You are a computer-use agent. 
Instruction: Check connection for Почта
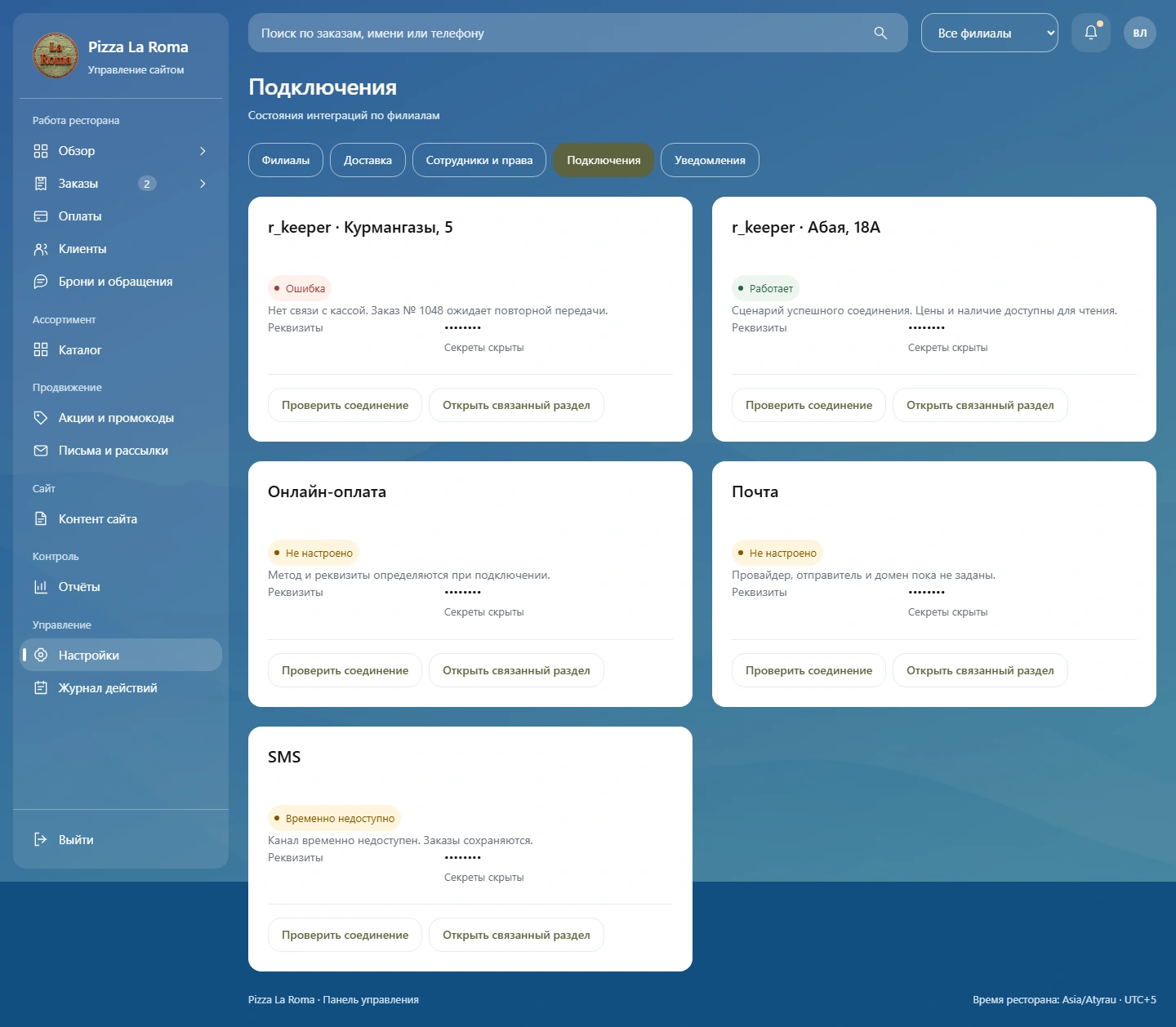click(x=808, y=670)
